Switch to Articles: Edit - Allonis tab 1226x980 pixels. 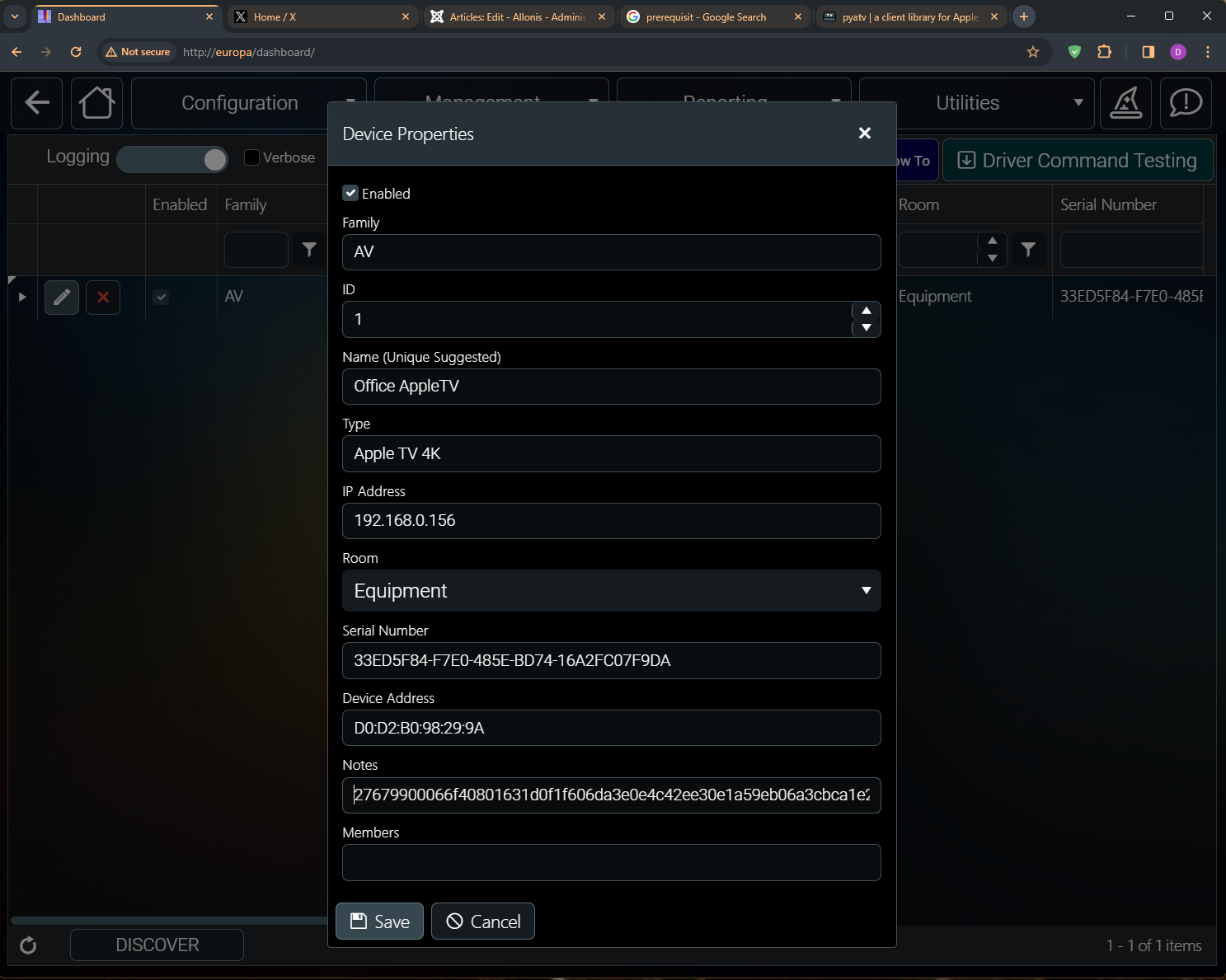[x=517, y=16]
